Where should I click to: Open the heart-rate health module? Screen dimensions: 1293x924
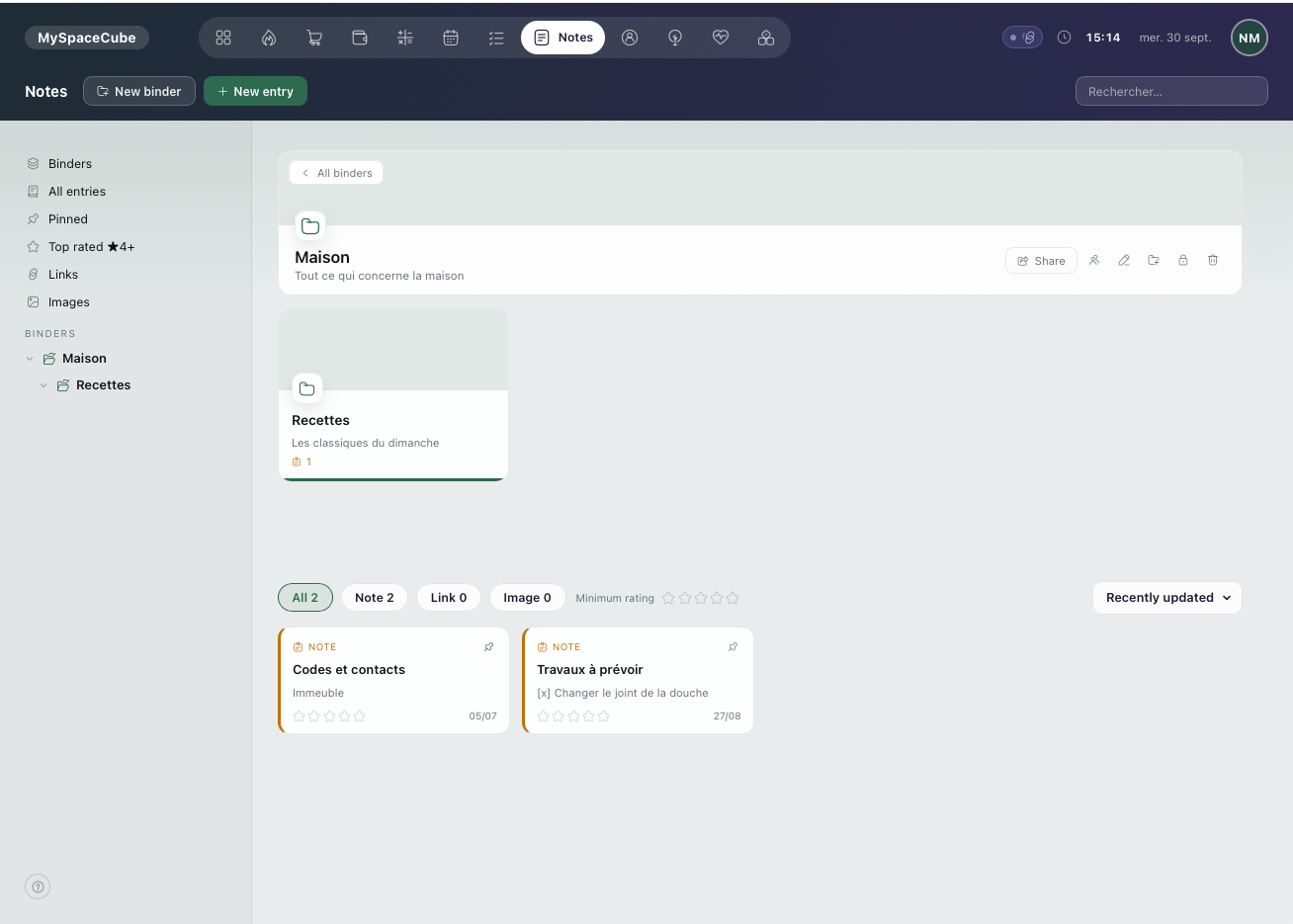[721, 38]
